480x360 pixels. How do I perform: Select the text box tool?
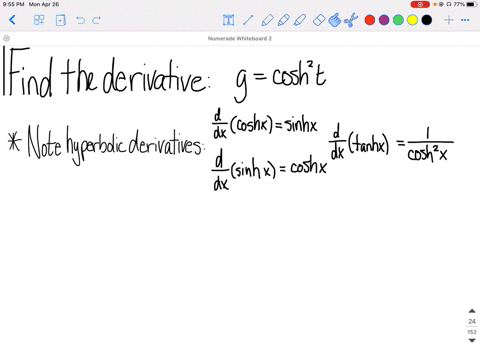228,20
